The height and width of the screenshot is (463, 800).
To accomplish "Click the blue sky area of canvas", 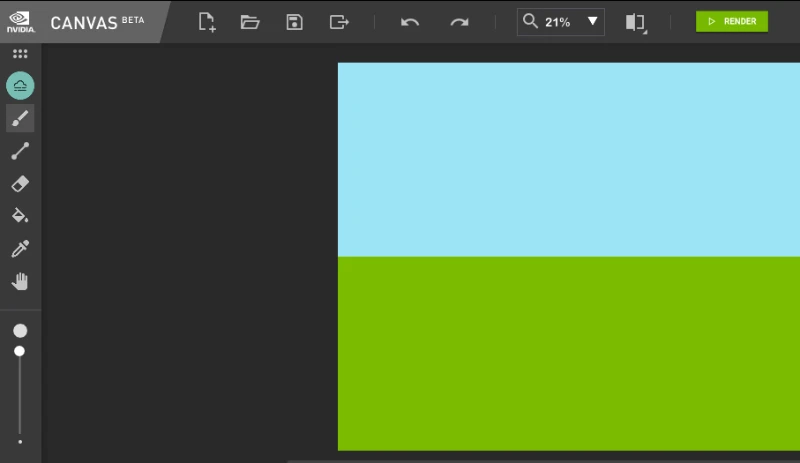I will tap(568, 159).
